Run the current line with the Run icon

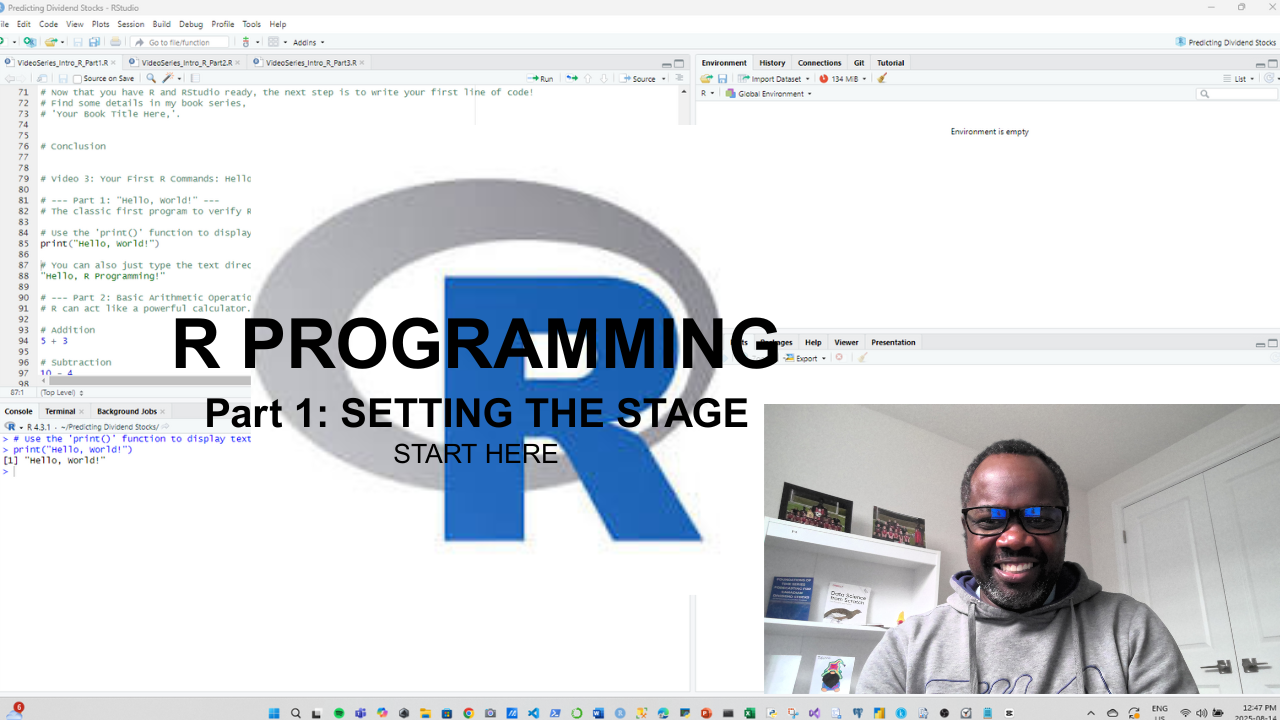click(541, 78)
